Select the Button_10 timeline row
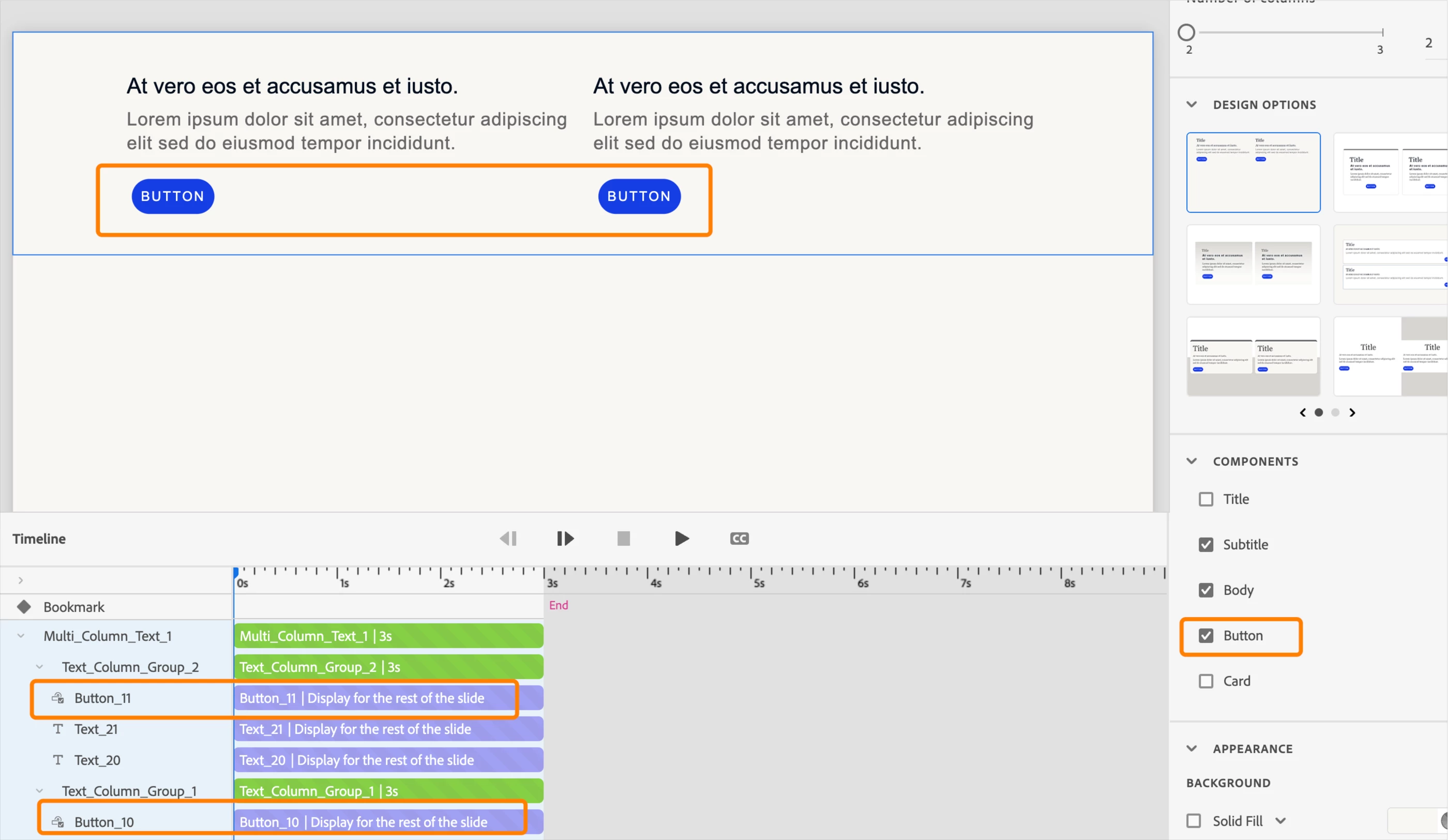 104,821
